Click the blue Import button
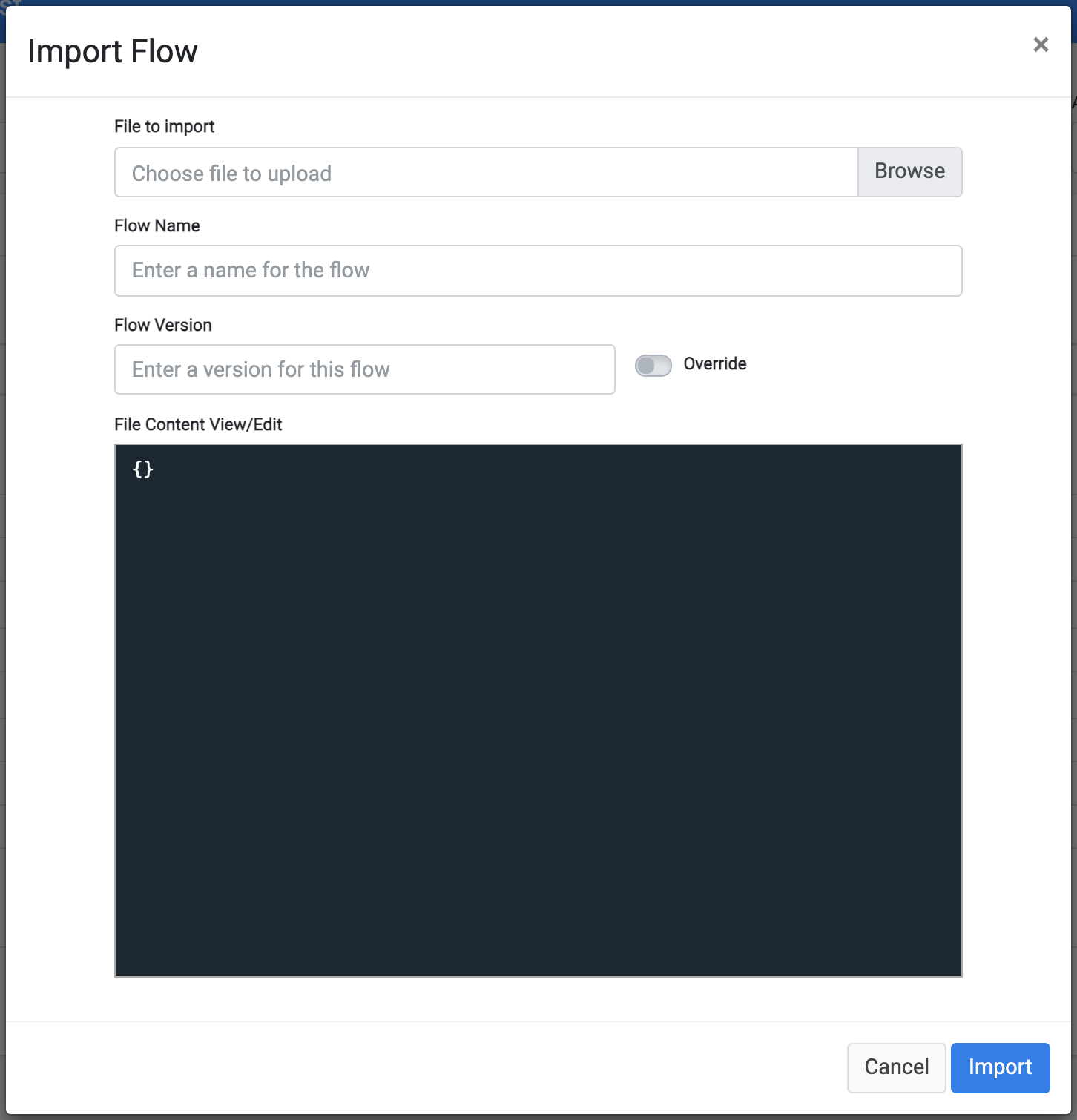Screen dimensions: 1077x1120 pos(1000,1067)
